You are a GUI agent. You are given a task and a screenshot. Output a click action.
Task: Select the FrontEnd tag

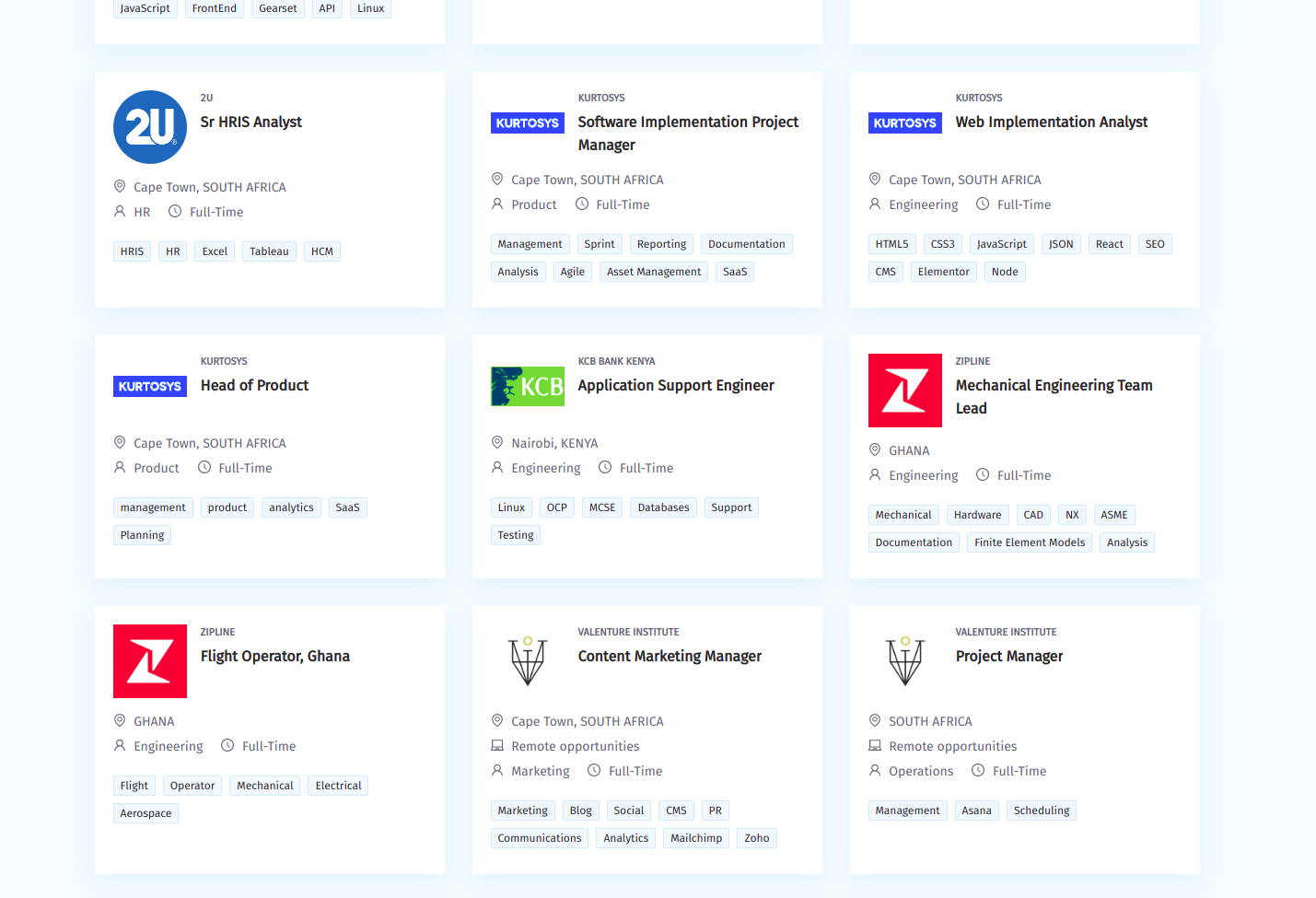click(215, 8)
